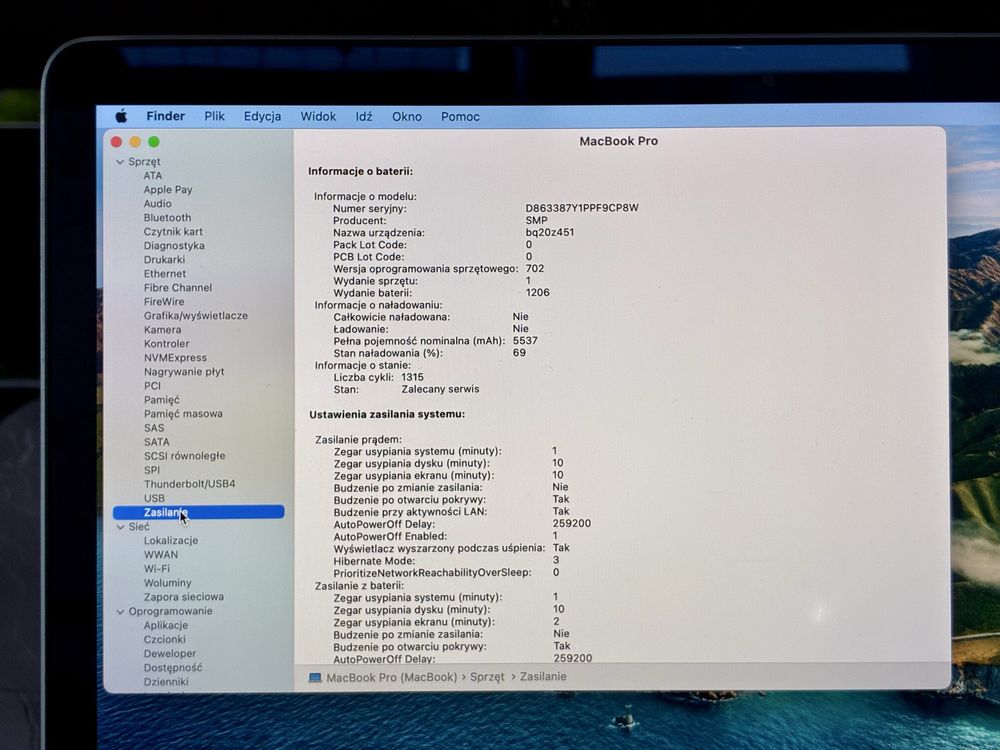The height and width of the screenshot is (750, 1000).
Task: Select Czcionki in the sidebar
Action: point(165,639)
